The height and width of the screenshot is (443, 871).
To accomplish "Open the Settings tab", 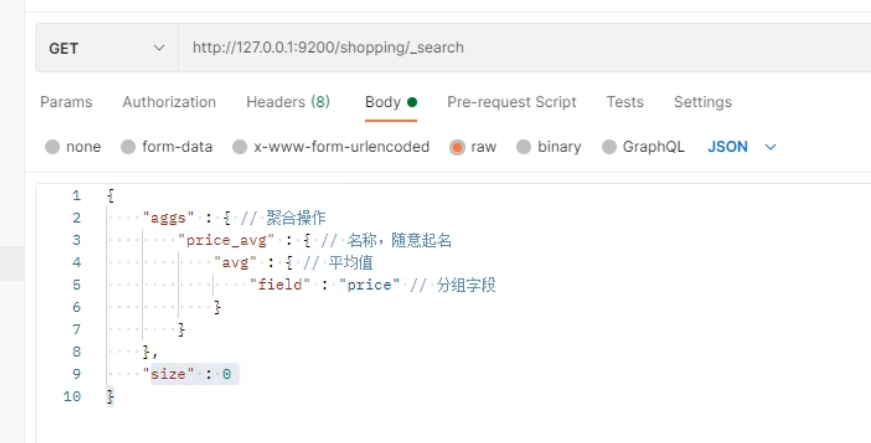I will [x=703, y=102].
